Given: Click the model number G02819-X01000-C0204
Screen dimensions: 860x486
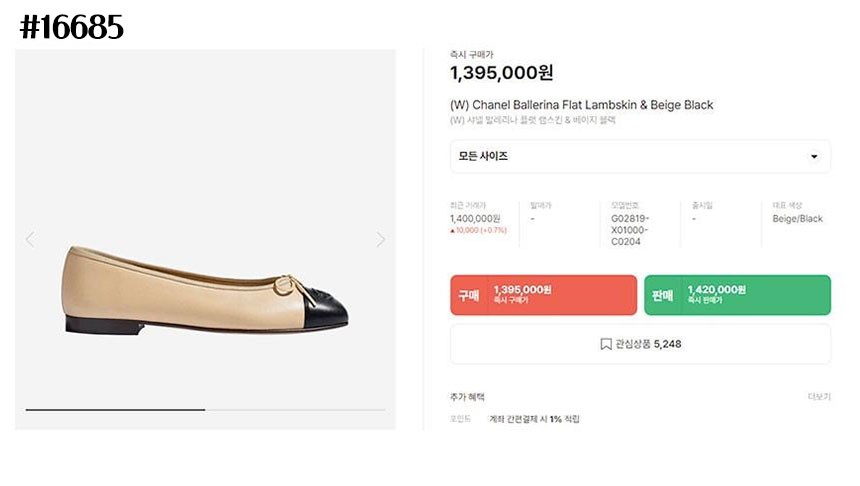Looking at the screenshot, I should (x=630, y=229).
